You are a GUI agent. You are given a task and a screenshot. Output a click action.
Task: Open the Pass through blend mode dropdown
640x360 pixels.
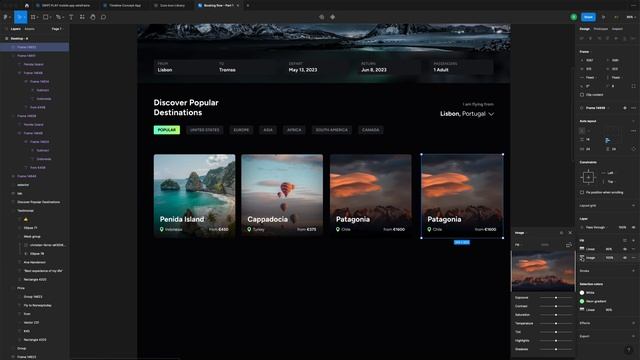595,227
